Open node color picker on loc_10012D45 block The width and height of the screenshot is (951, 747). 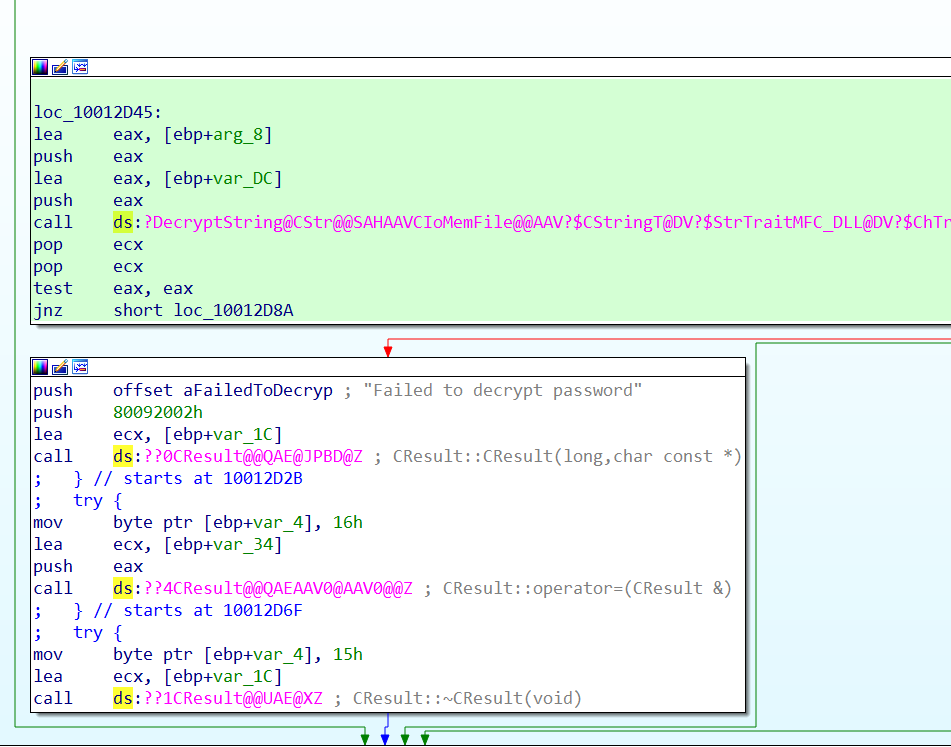click(x=40, y=67)
